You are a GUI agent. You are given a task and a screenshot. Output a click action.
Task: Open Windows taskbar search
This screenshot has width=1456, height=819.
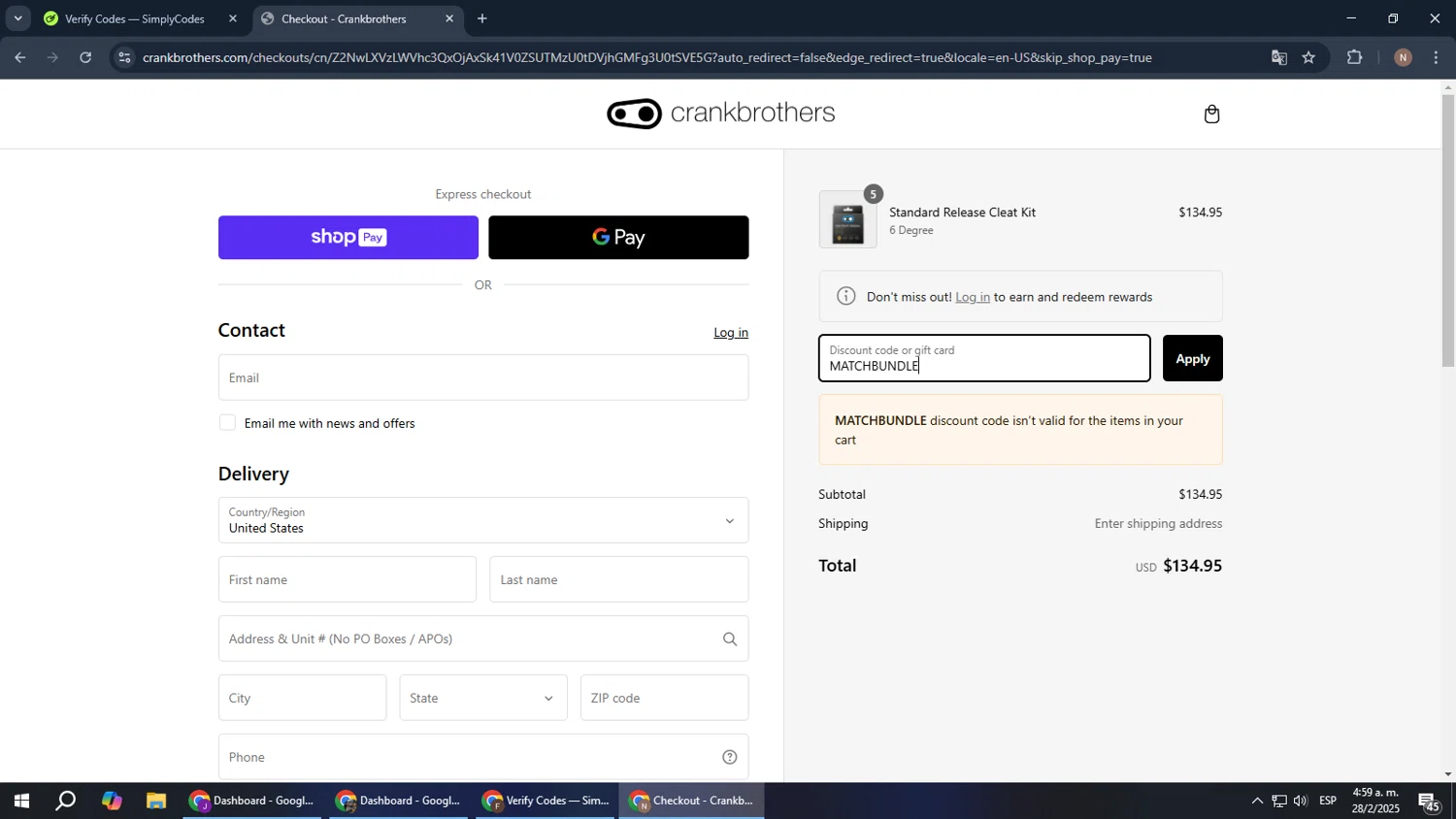tap(65, 801)
